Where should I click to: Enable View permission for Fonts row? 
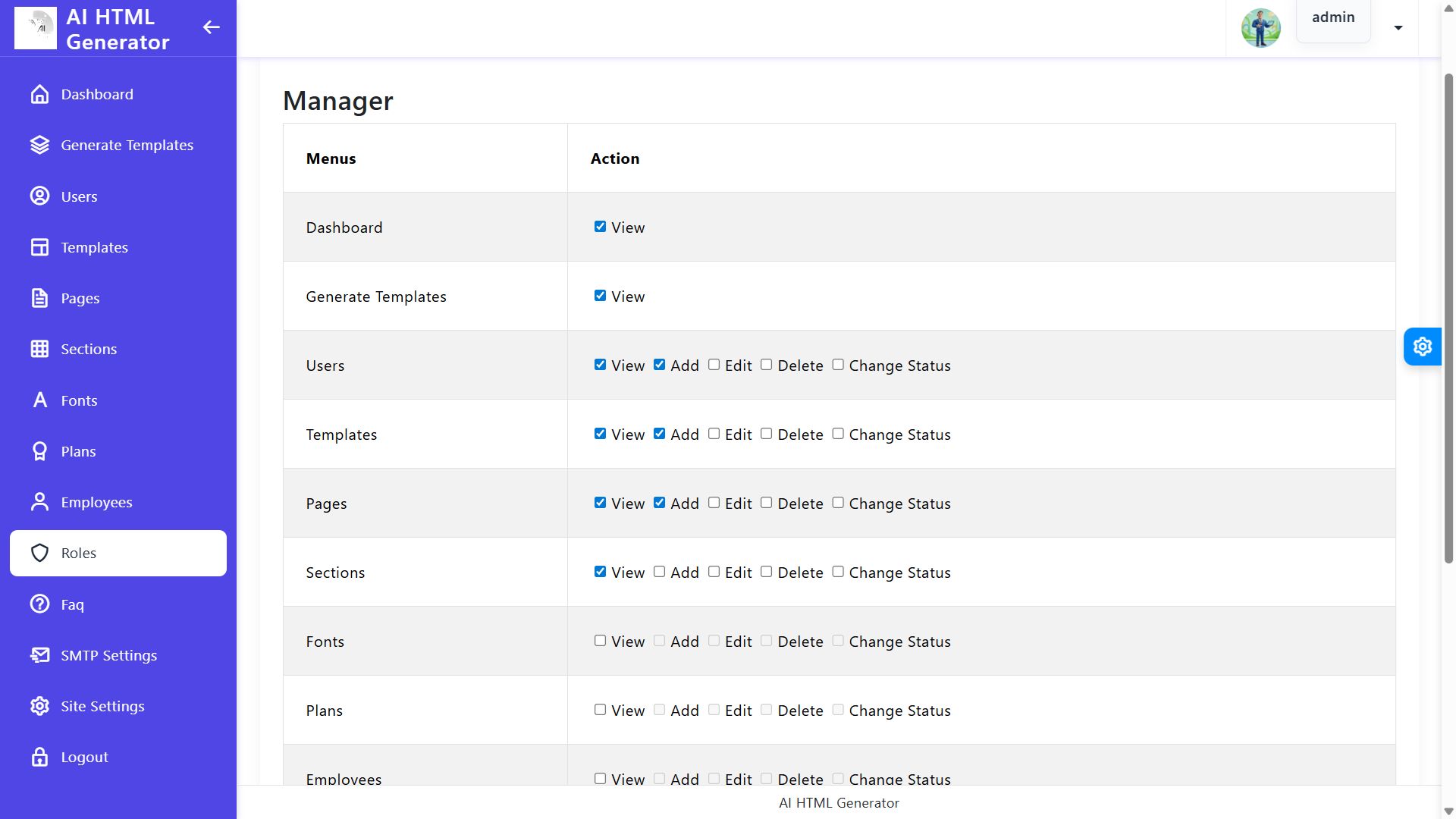coord(600,641)
